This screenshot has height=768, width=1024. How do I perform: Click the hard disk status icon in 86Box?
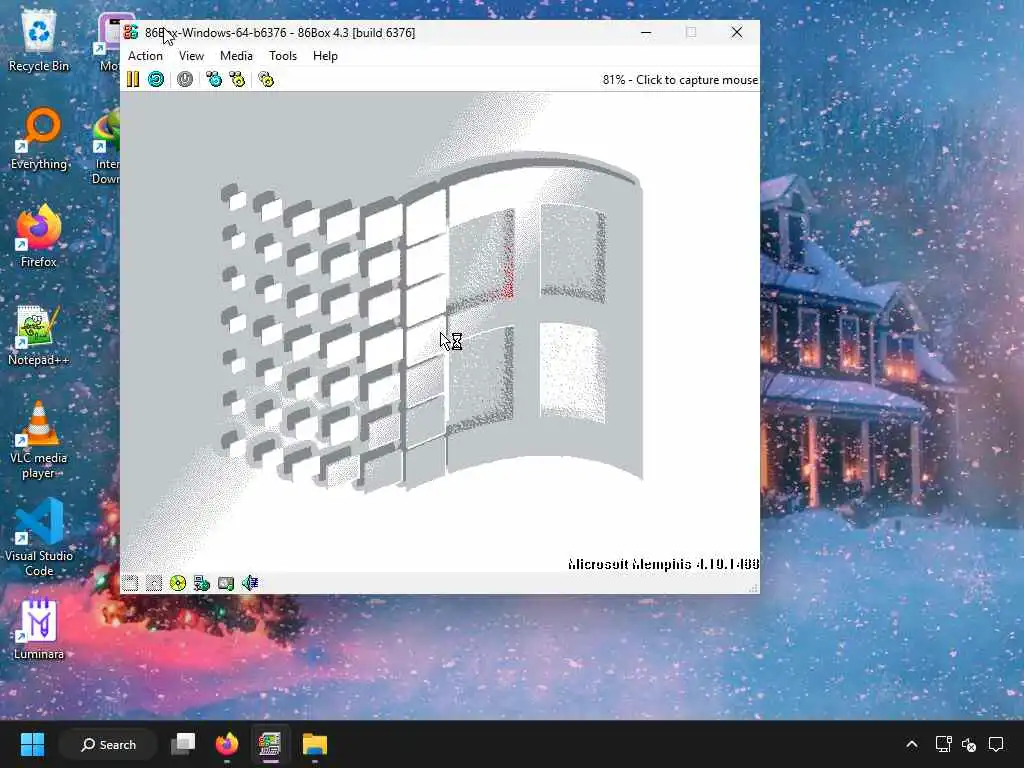226,583
